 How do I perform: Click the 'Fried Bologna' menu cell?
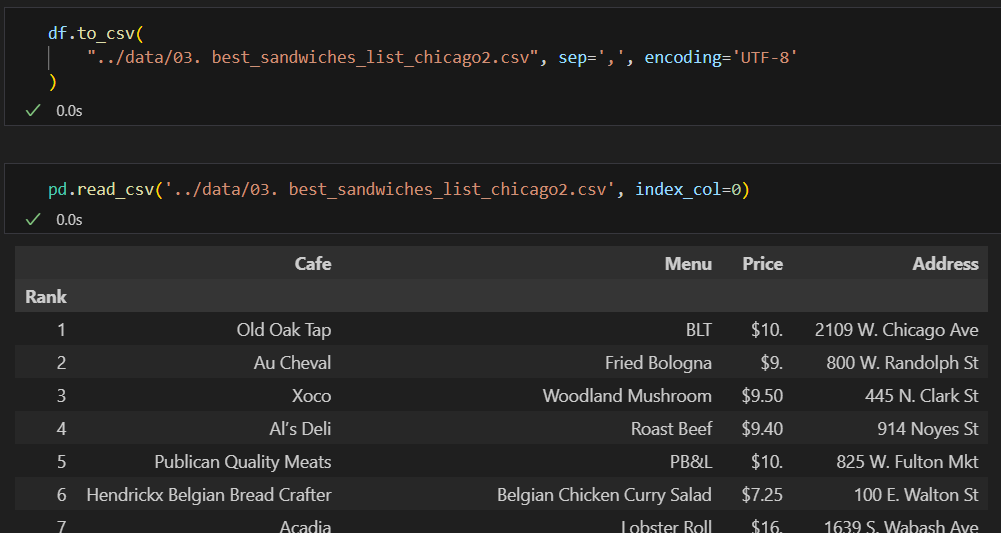(658, 363)
